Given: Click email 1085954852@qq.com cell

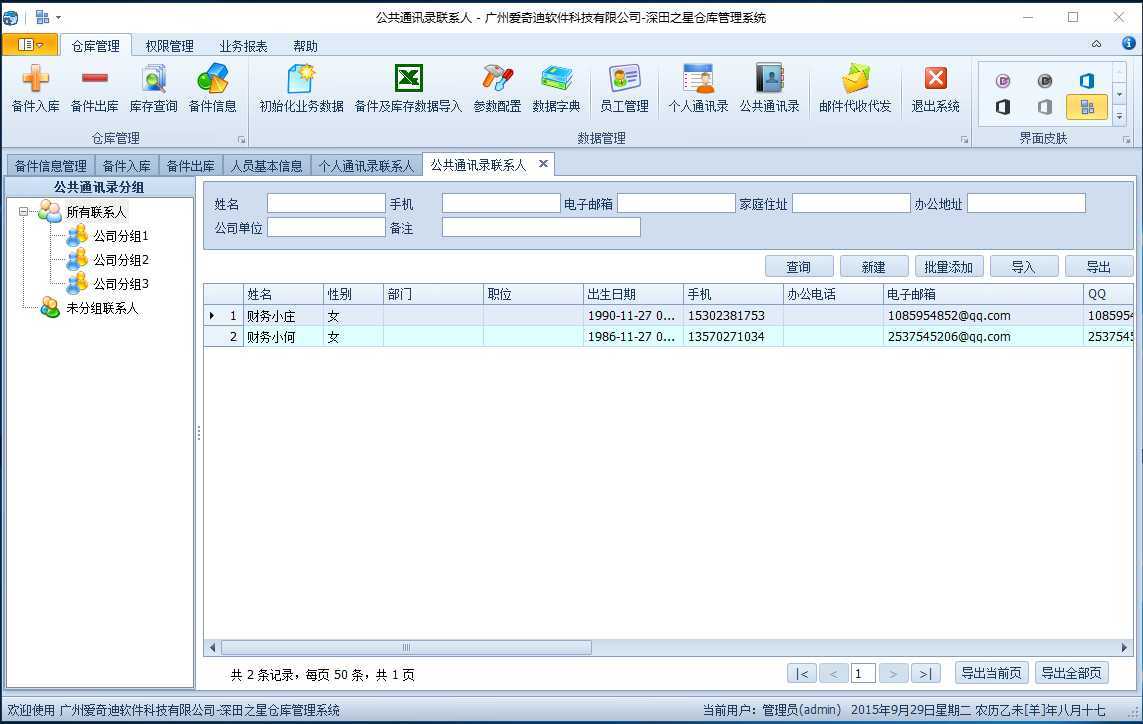Looking at the screenshot, I should coord(983,316).
